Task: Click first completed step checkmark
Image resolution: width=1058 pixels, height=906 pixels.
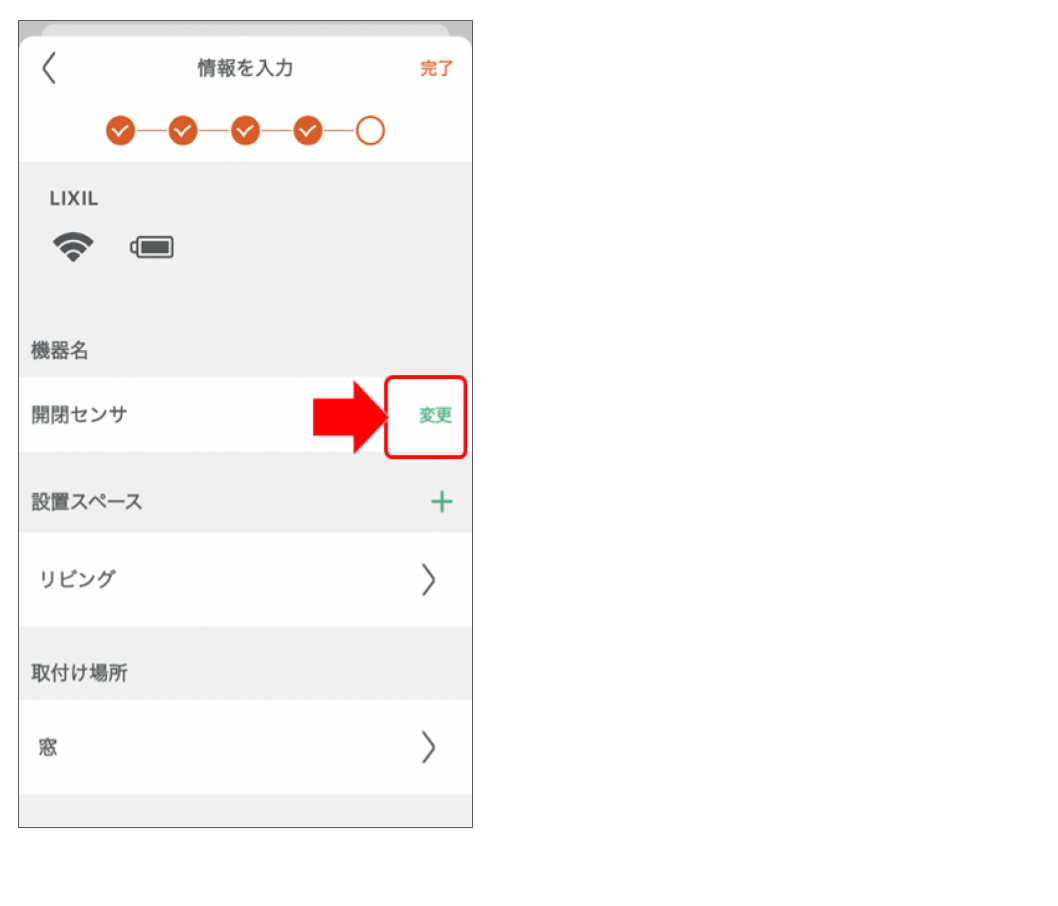Action: (120, 131)
